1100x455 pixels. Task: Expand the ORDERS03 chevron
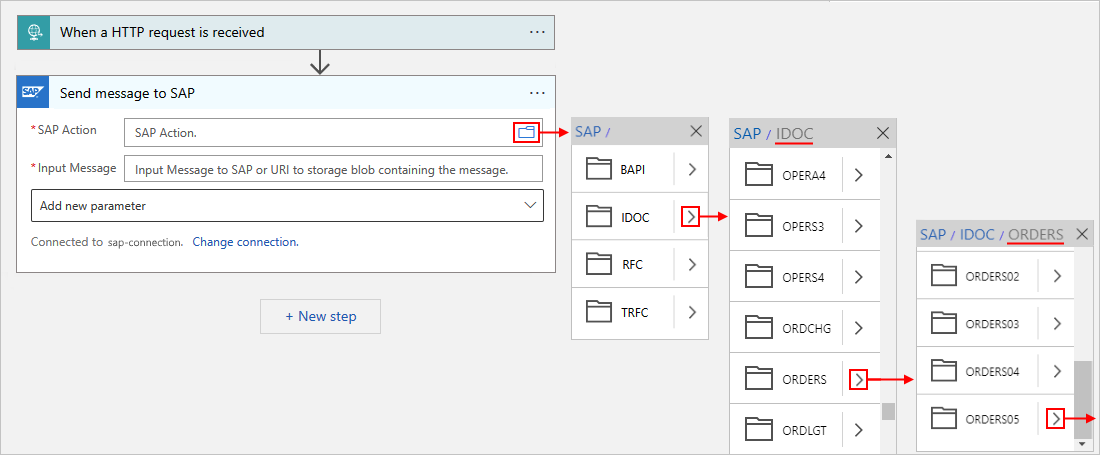pyautogui.click(x=1057, y=323)
